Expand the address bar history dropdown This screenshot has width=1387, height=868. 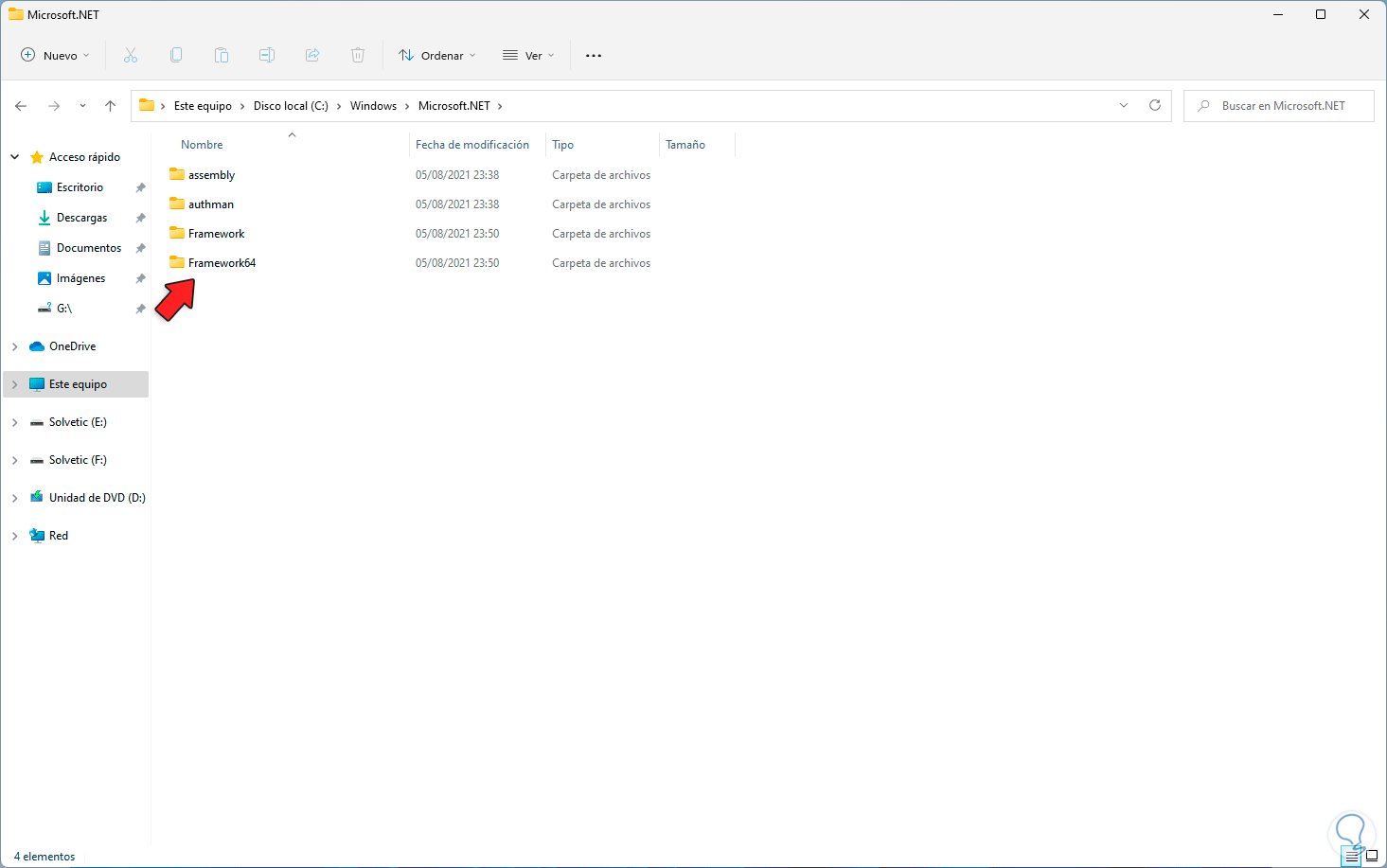(x=1124, y=105)
